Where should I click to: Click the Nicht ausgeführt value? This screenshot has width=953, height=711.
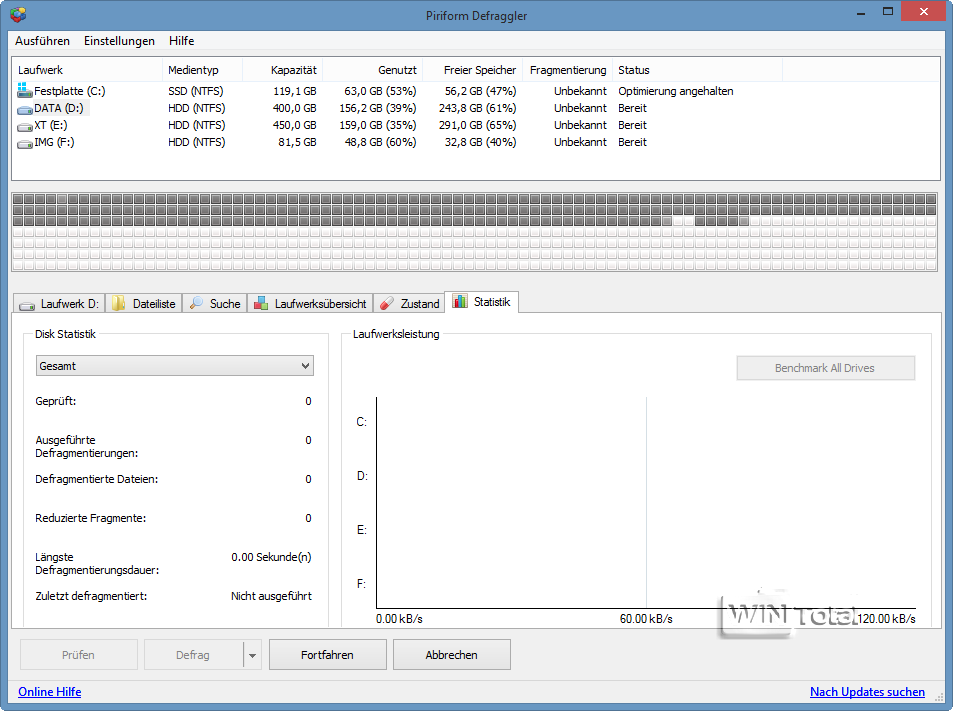(271, 596)
